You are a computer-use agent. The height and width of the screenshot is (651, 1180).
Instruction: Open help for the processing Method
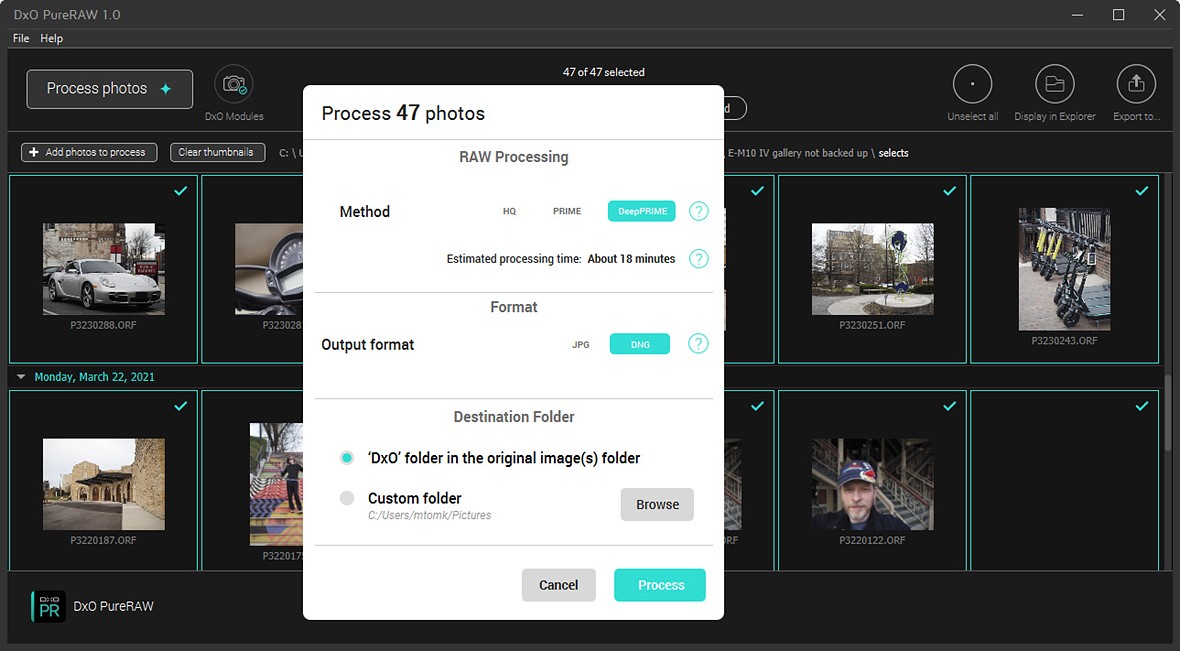(x=698, y=211)
